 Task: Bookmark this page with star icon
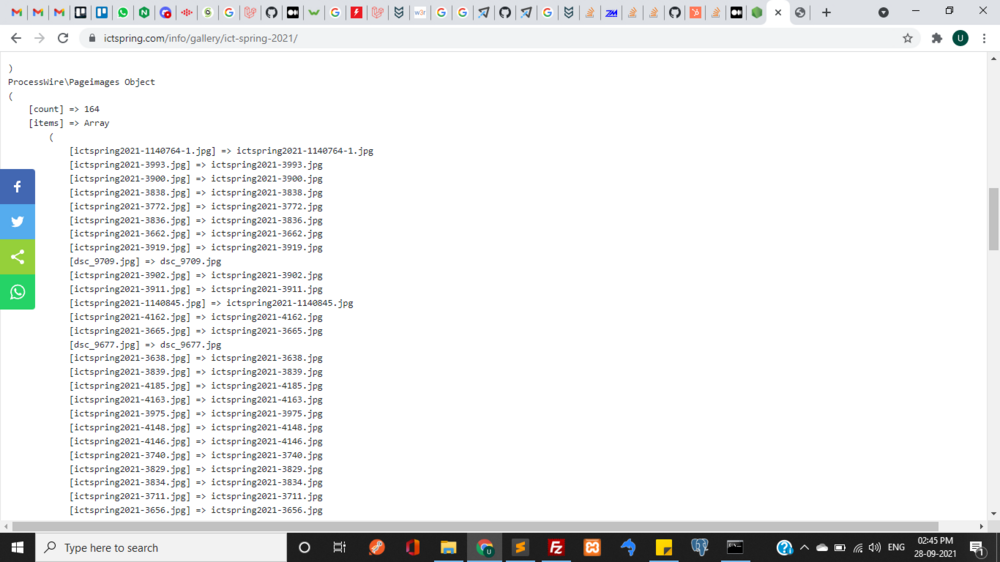coord(908,38)
